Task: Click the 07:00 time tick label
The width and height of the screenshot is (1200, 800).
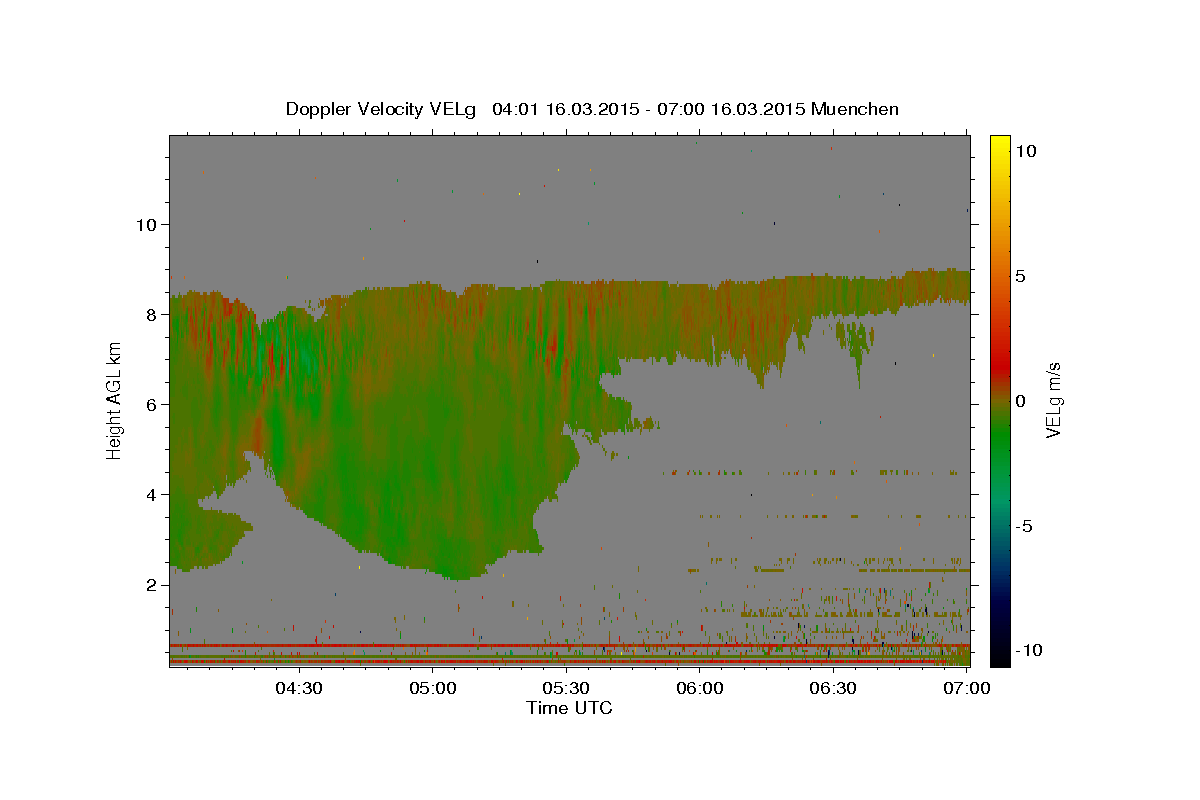Action: pyautogui.click(x=967, y=688)
